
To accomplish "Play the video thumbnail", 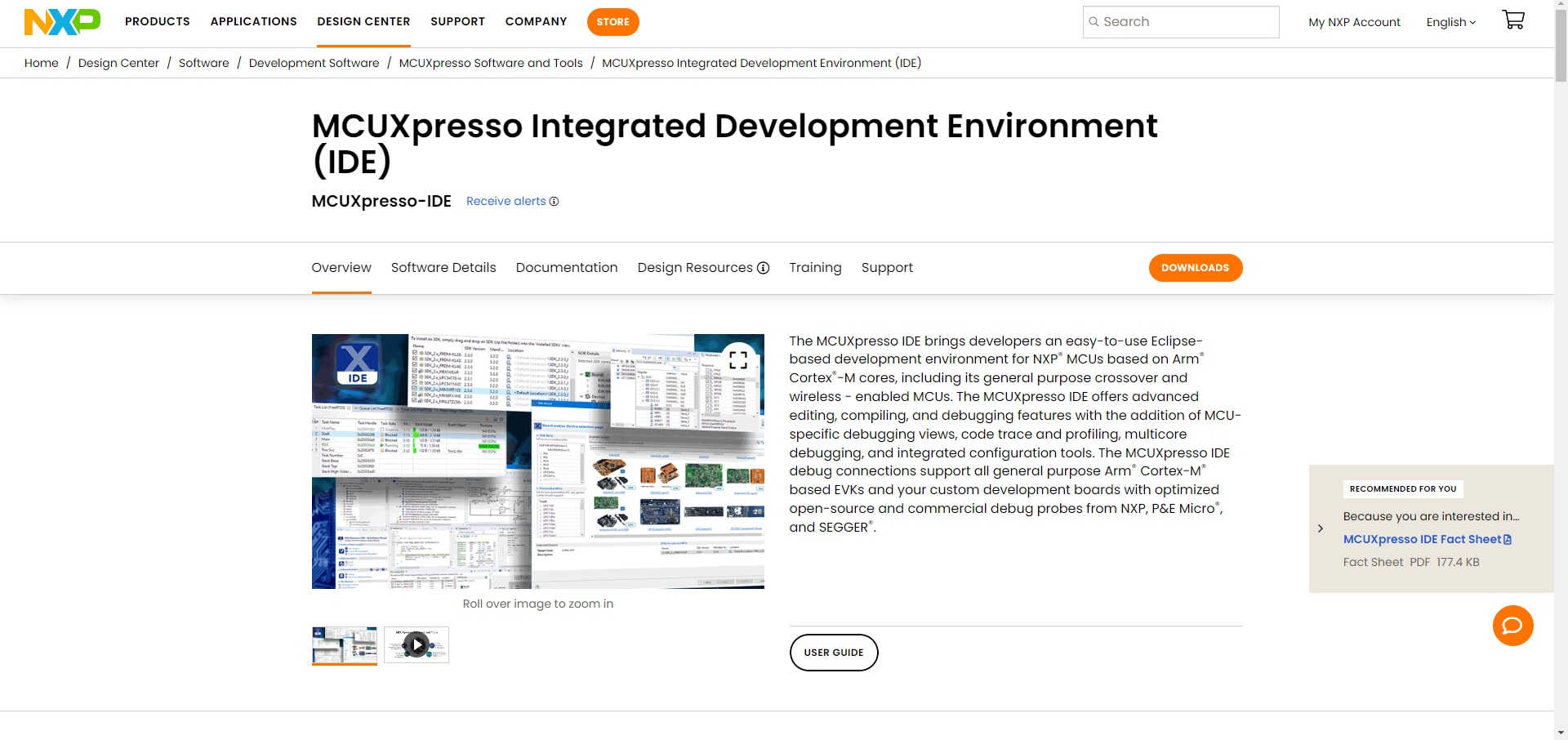I will coord(416,645).
